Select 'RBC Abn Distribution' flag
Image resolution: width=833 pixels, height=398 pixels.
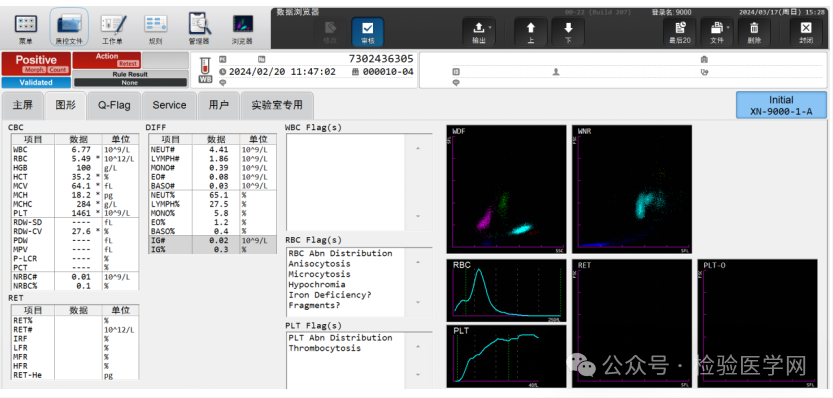pyautogui.click(x=341, y=253)
